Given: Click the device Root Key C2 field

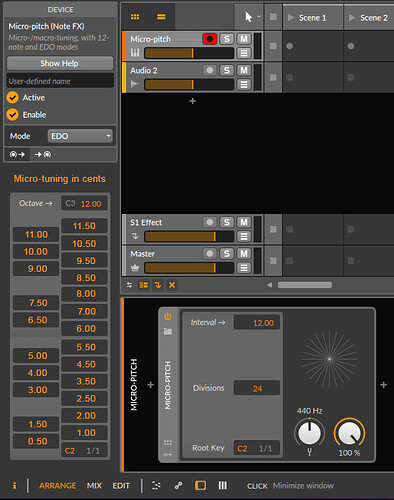Looking at the screenshot, I should click(x=257, y=448).
